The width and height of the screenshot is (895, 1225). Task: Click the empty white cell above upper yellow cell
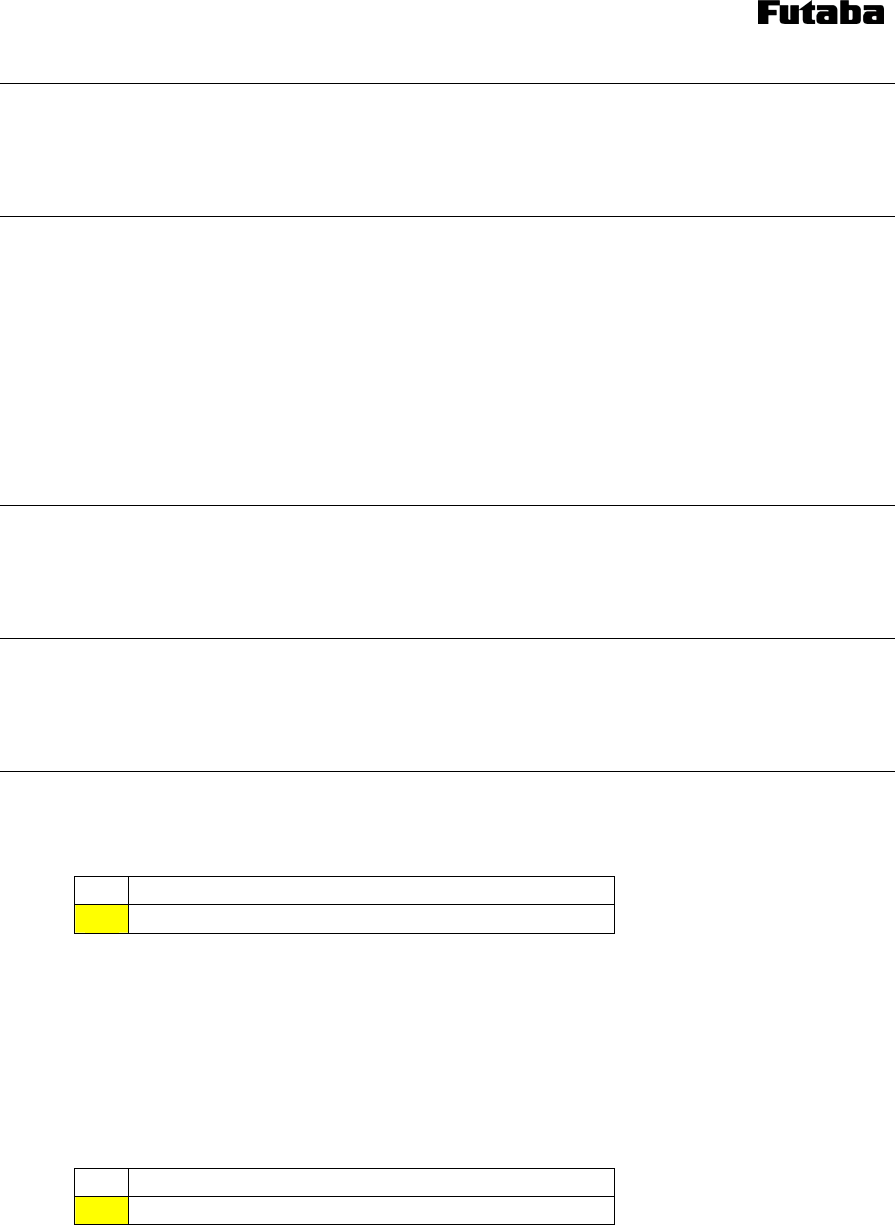tap(102, 891)
